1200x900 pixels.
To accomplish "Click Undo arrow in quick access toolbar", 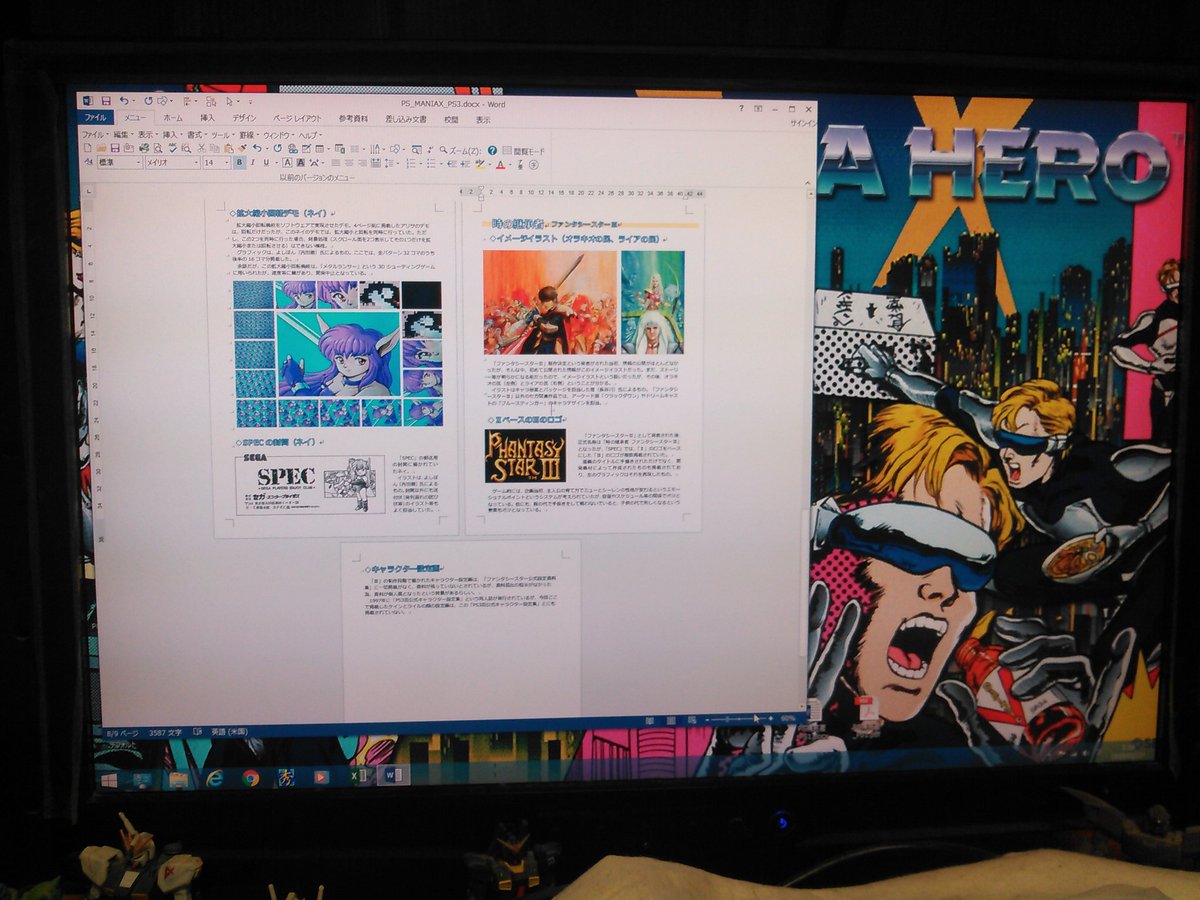I will tap(124, 101).
